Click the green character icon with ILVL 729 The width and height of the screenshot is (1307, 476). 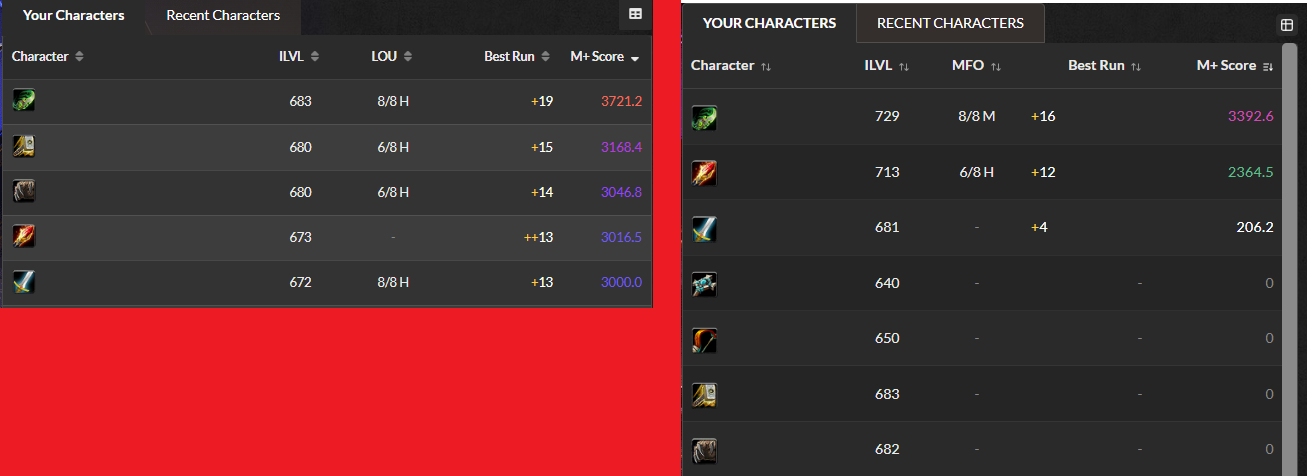pos(704,117)
